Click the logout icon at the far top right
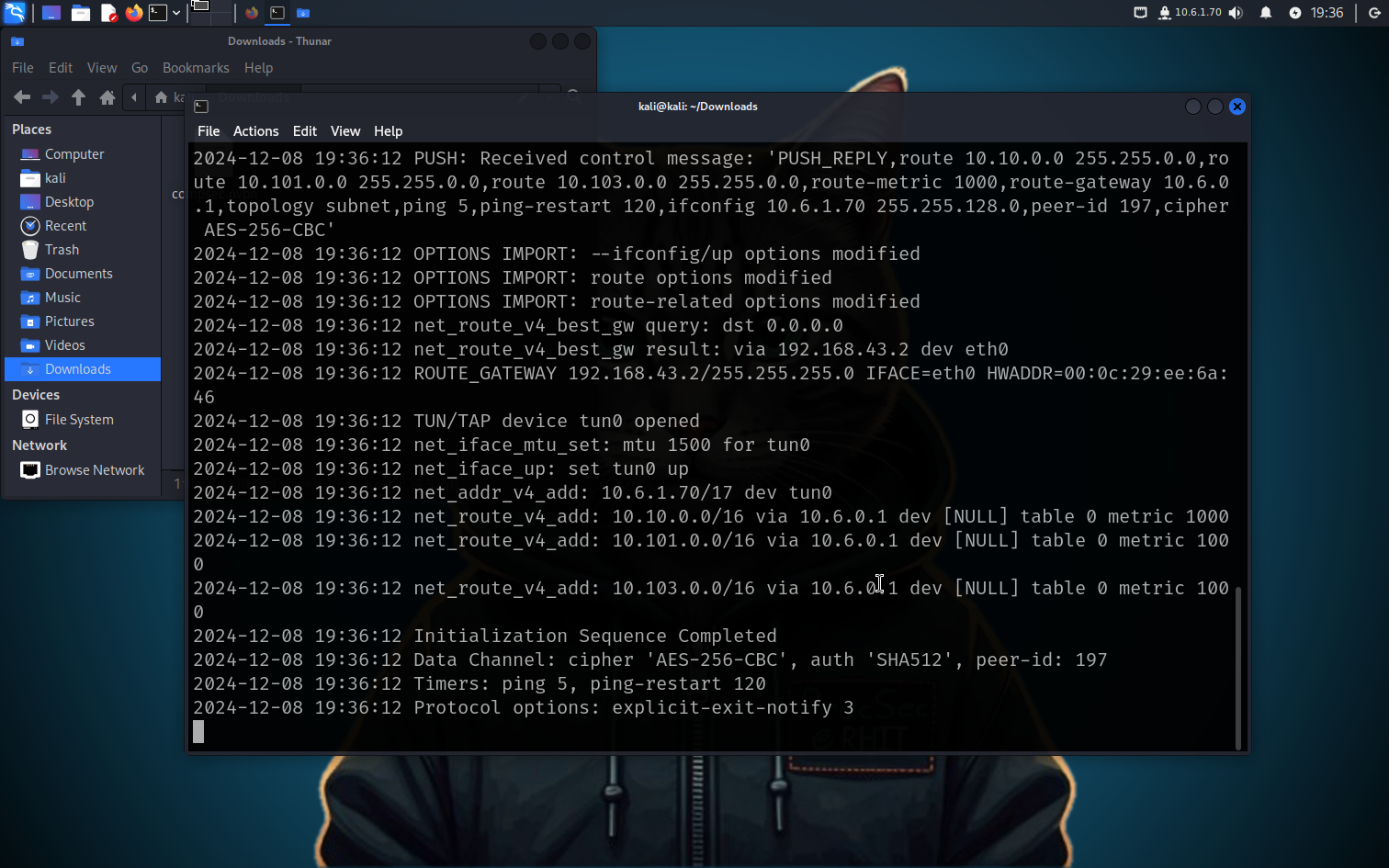1389x868 pixels. point(1375,12)
